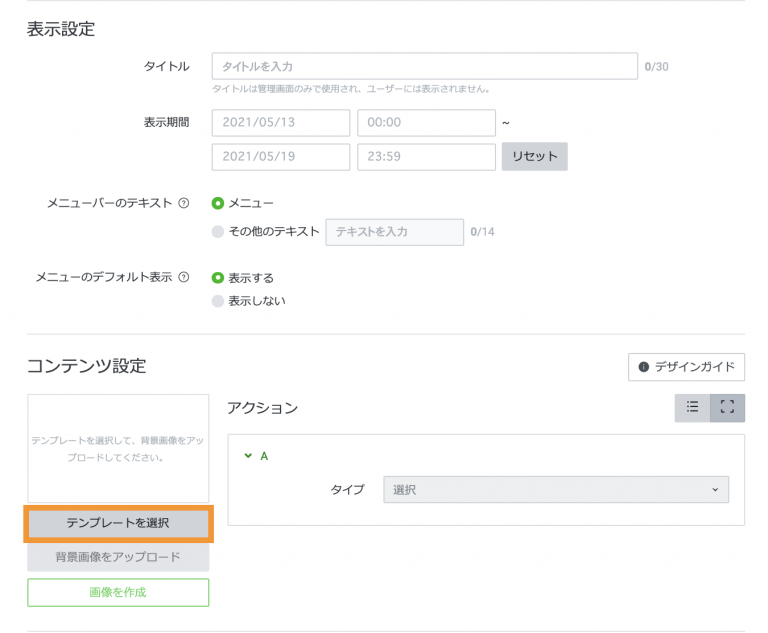Screen dimensions: 768x633
Task: Click the expand fullscreen view icon
Action: pyautogui.click(x=727, y=407)
